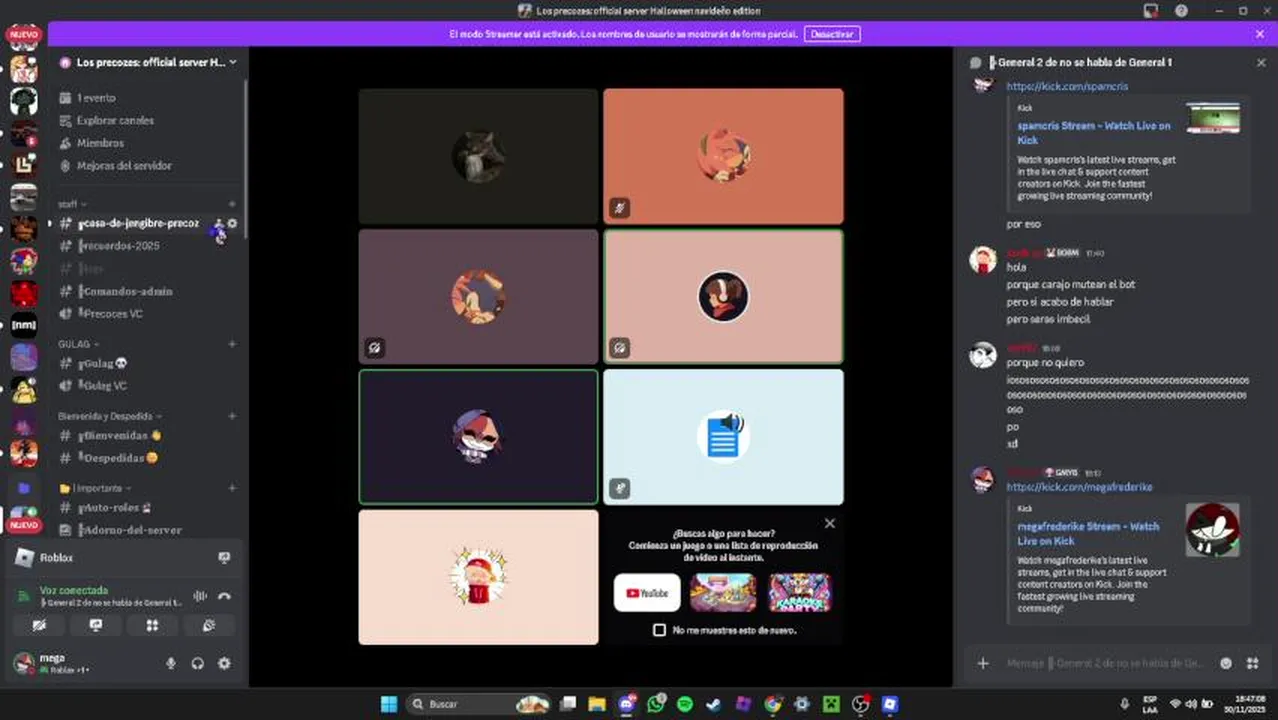The image size is (1278, 720).
Task: Join Precoces VC voice channel
Action: click(x=111, y=313)
